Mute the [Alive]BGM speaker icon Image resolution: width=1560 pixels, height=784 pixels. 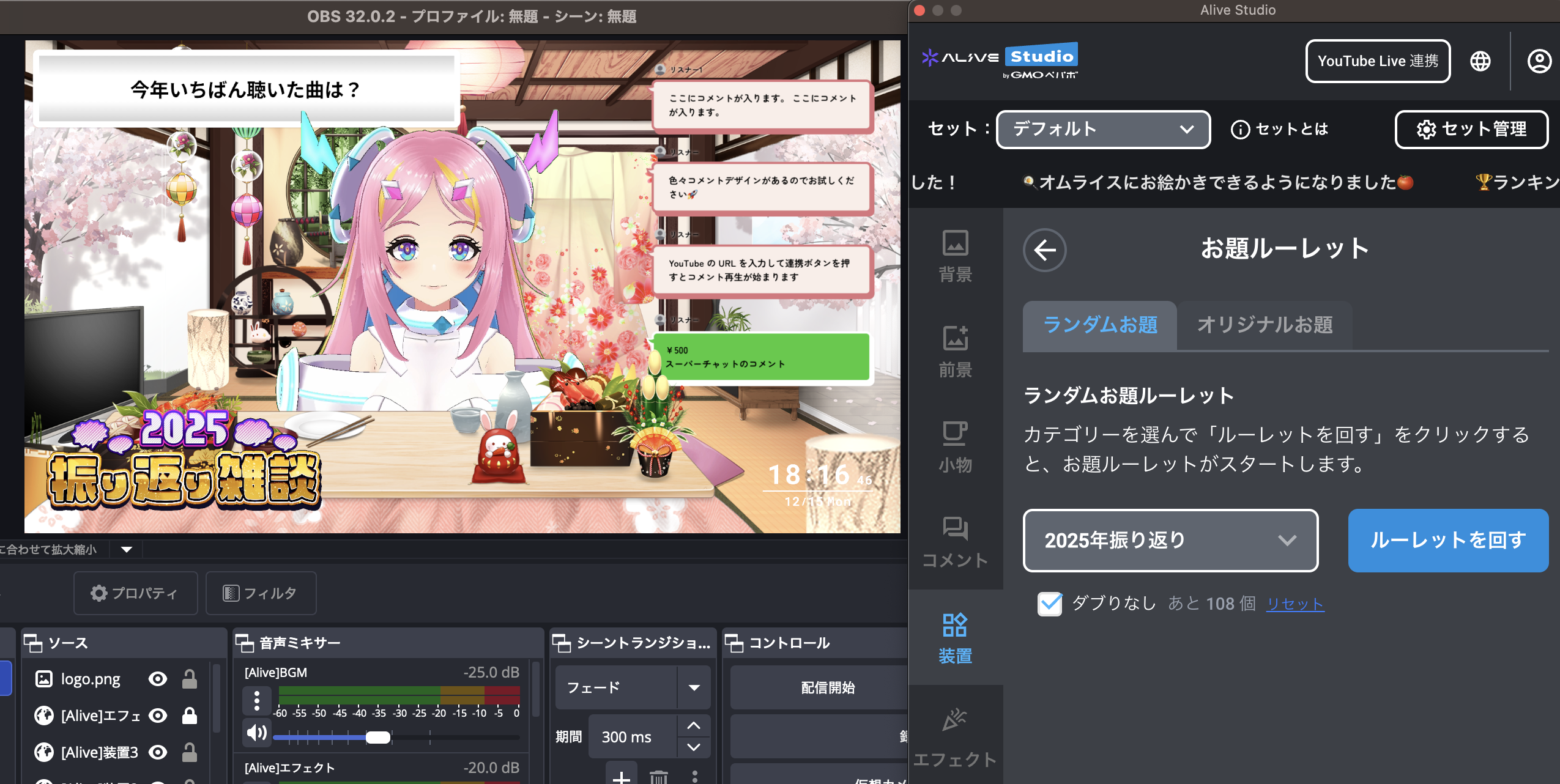pos(256,733)
